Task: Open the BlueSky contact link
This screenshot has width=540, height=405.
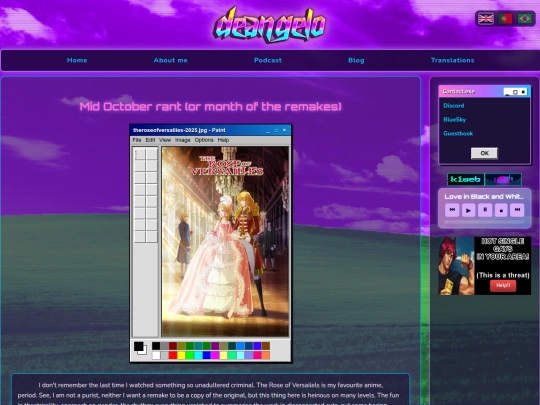Action: 455,120
